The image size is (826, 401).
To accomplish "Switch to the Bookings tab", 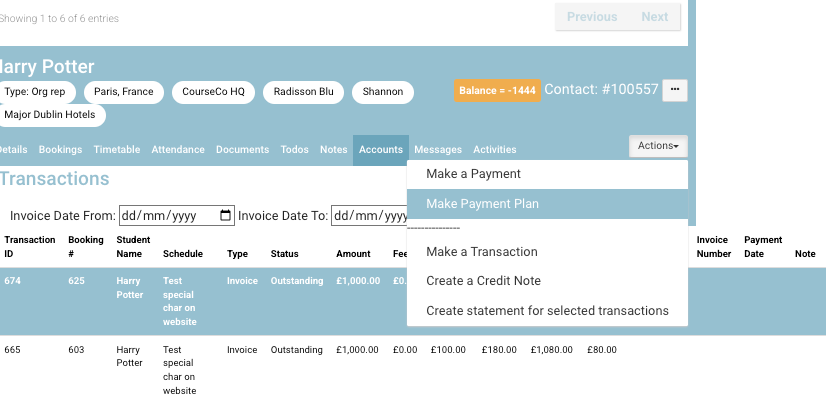I will click(60, 150).
